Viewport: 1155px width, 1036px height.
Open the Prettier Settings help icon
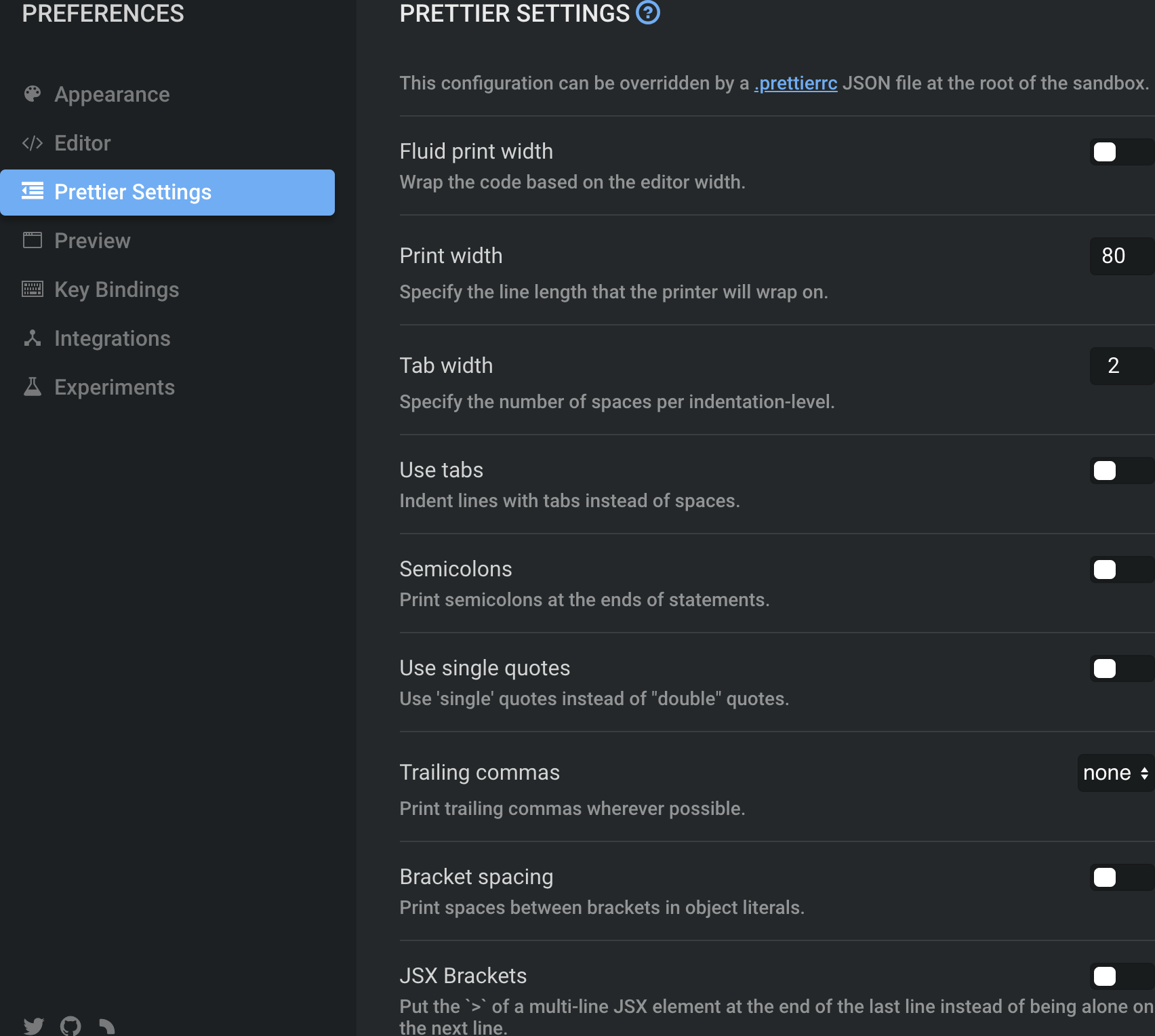pyautogui.click(x=648, y=13)
